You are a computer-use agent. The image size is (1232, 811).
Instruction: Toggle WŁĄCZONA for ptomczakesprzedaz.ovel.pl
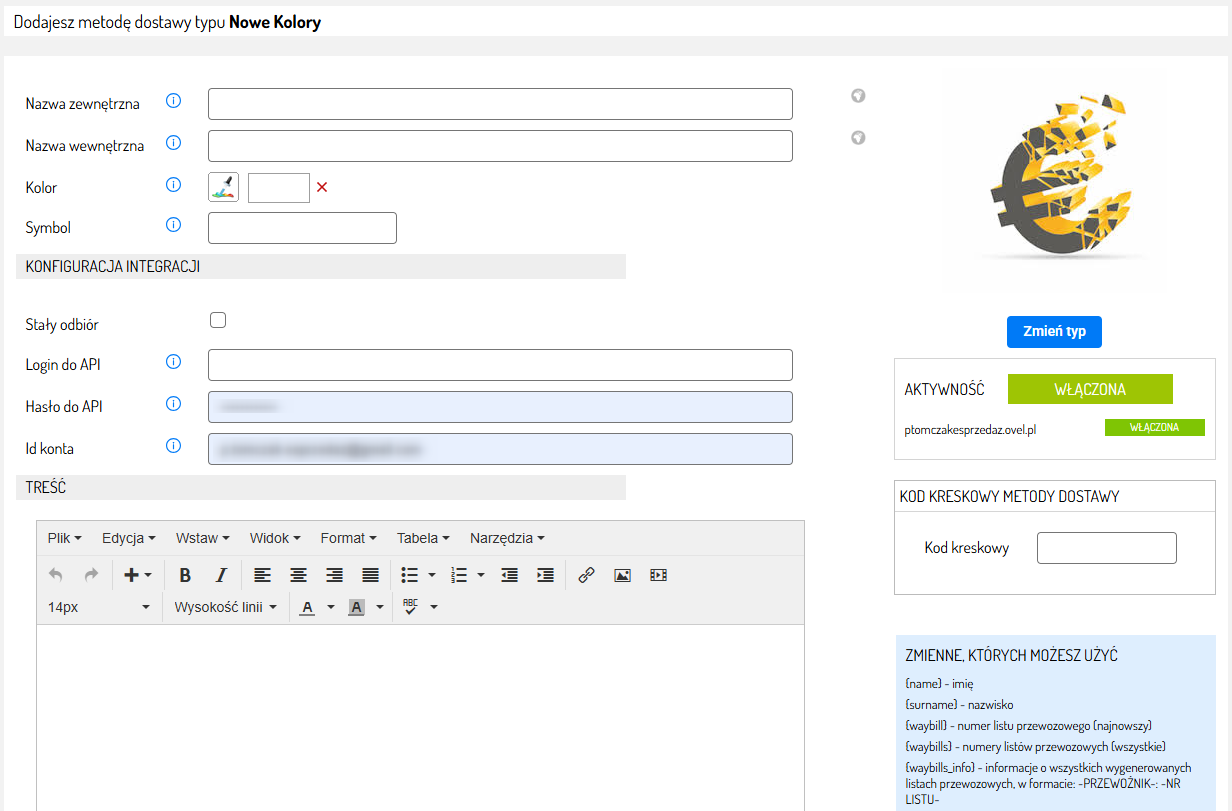[x=1154, y=427]
